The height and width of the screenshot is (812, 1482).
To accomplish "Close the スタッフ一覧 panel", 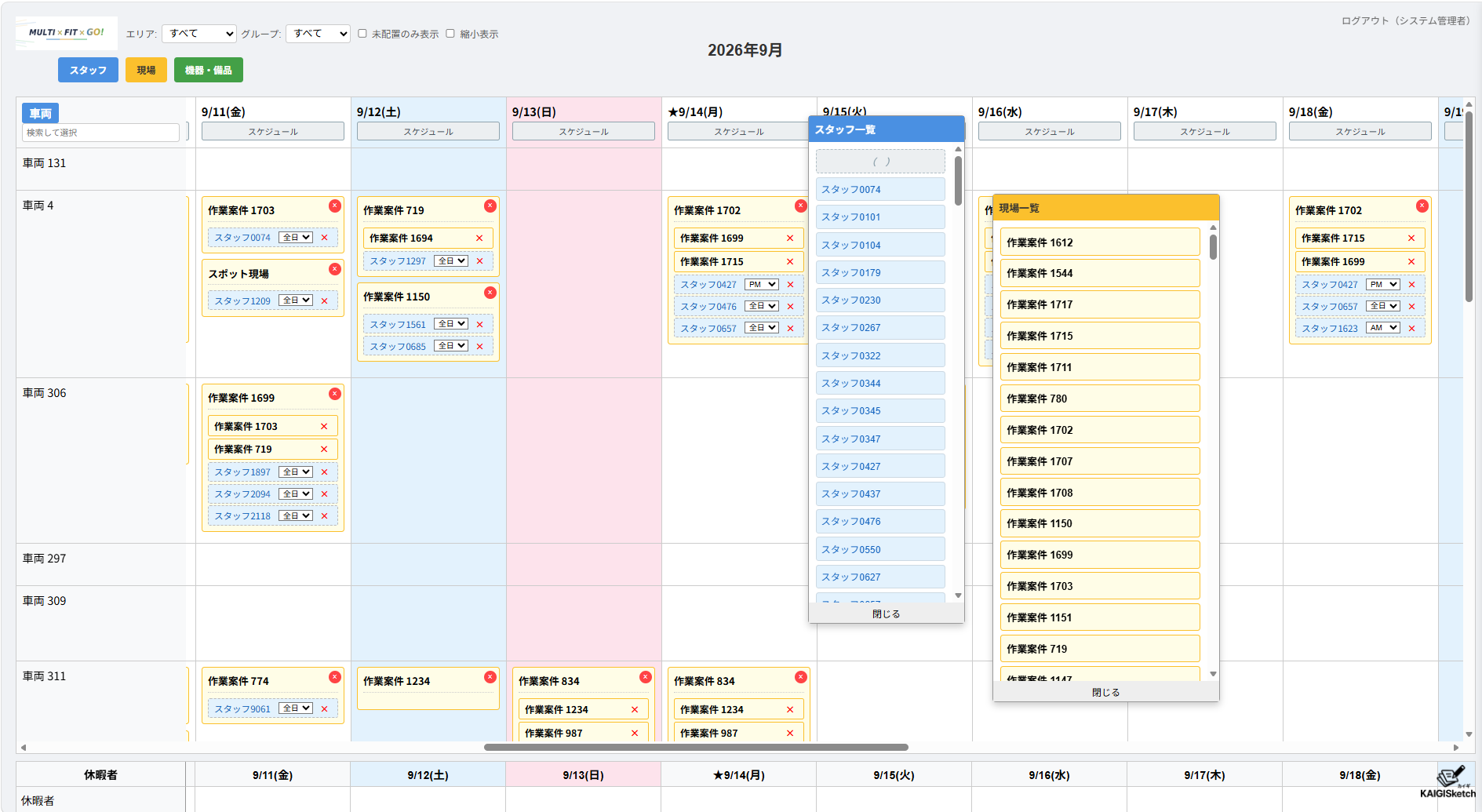I will click(886, 614).
